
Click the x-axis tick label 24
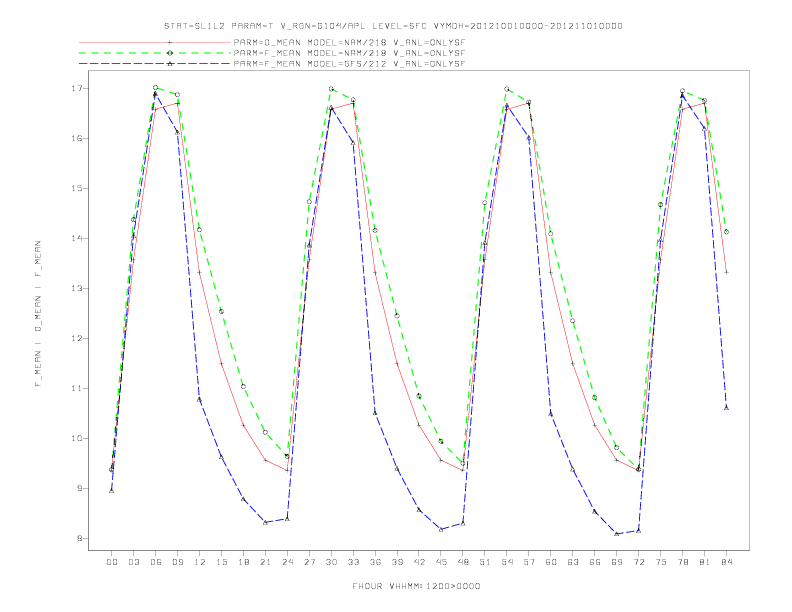click(287, 562)
